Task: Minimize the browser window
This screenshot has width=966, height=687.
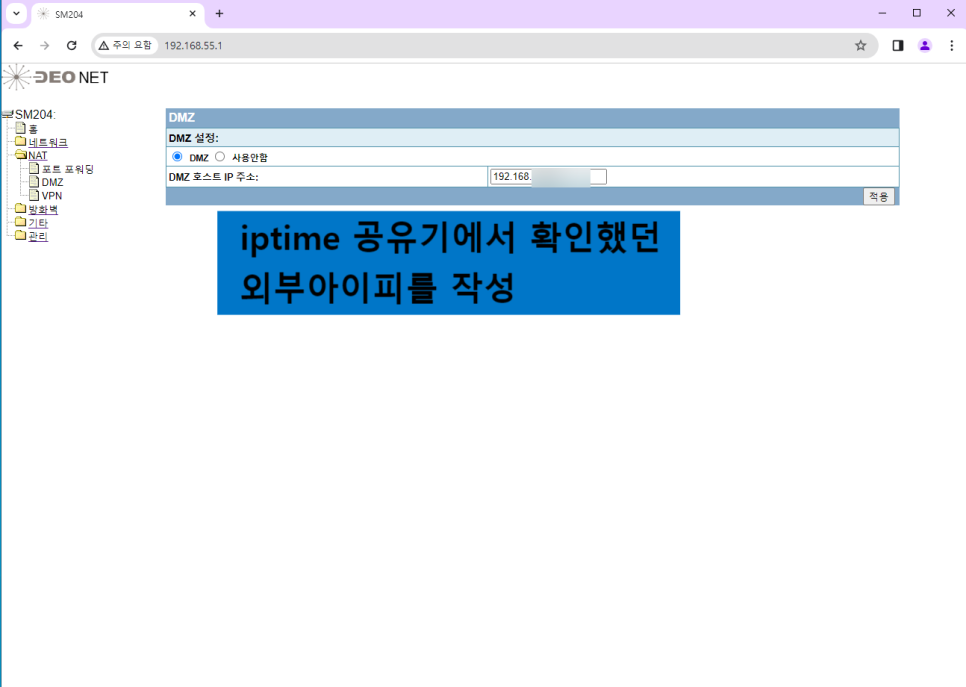Action: click(x=882, y=13)
